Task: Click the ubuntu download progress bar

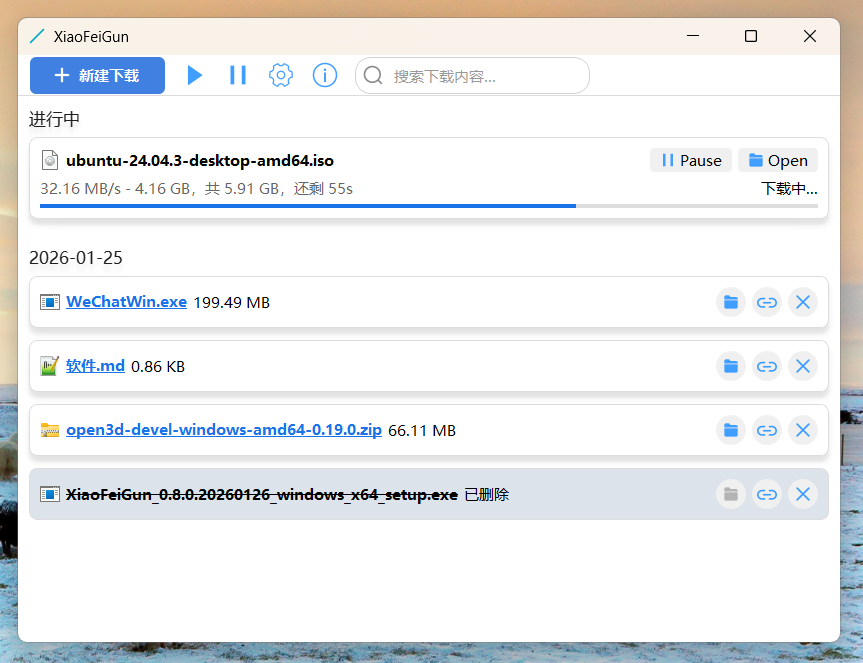Action: click(430, 205)
